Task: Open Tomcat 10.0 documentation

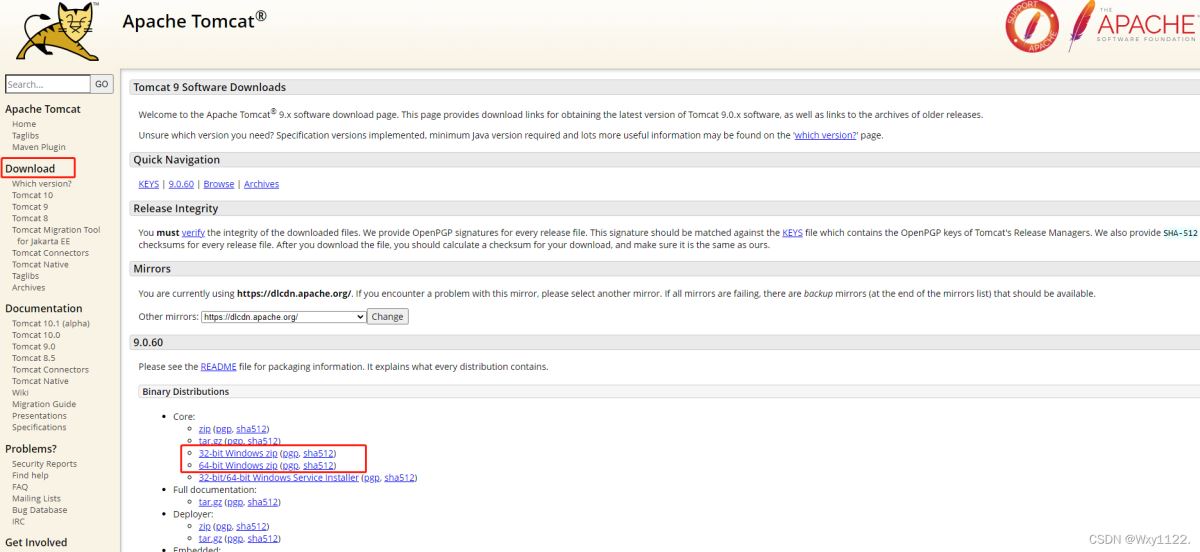Action: 36,335
